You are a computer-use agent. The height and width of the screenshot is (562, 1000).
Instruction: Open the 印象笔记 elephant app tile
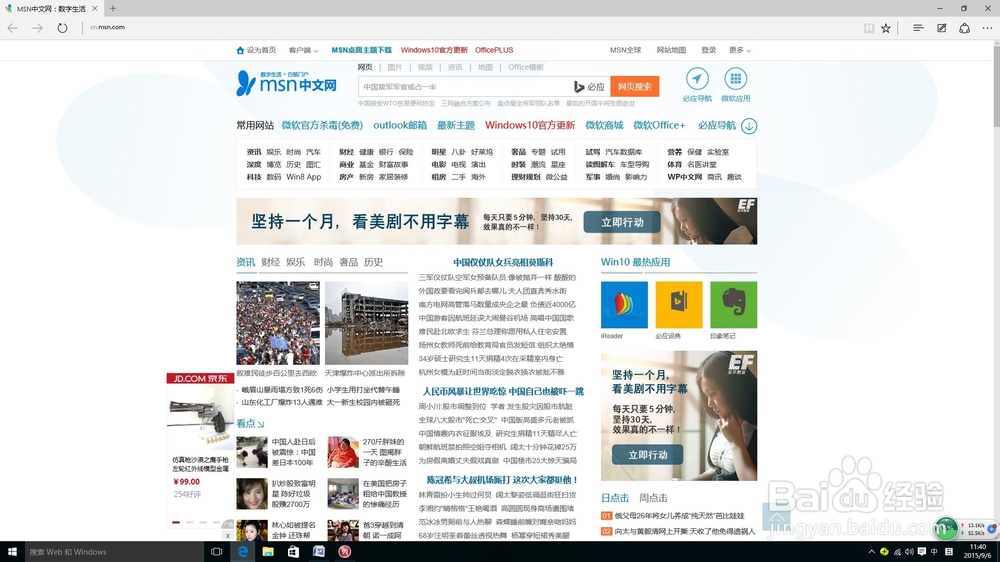point(733,305)
